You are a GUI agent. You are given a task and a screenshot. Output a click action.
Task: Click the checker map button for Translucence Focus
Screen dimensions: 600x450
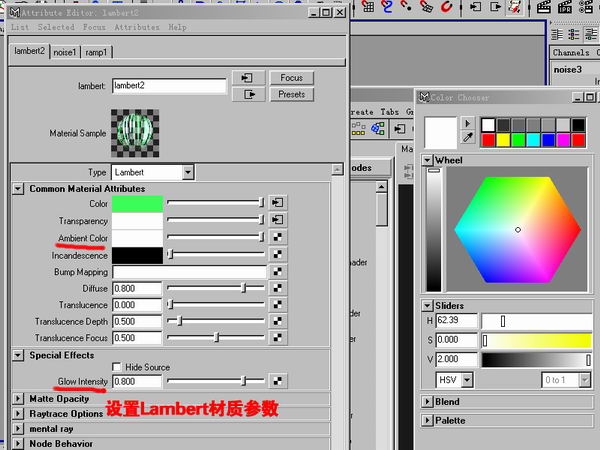pos(278,338)
